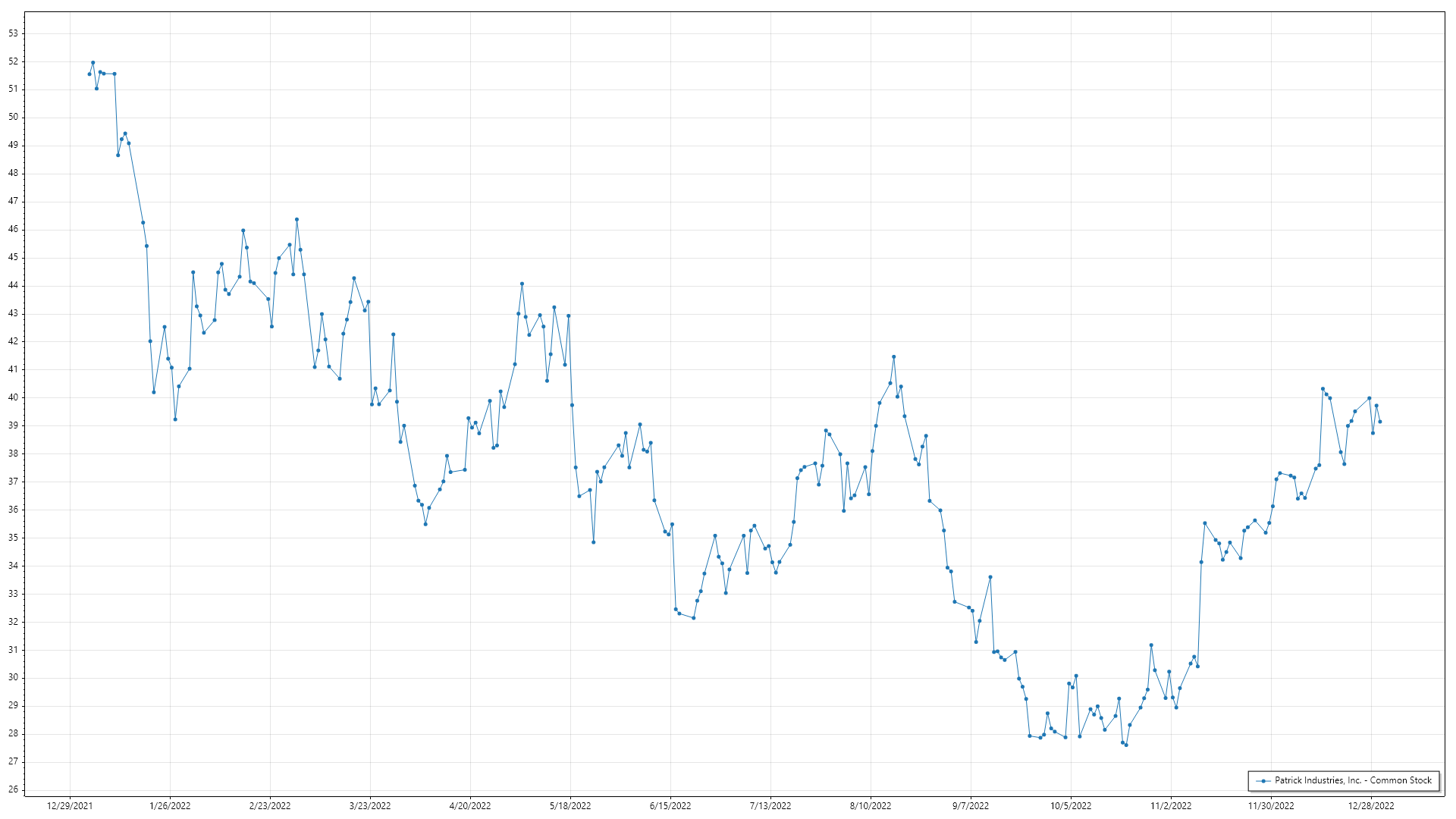Click the 12/29/2021 date label on x-axis

pos(70,806)
